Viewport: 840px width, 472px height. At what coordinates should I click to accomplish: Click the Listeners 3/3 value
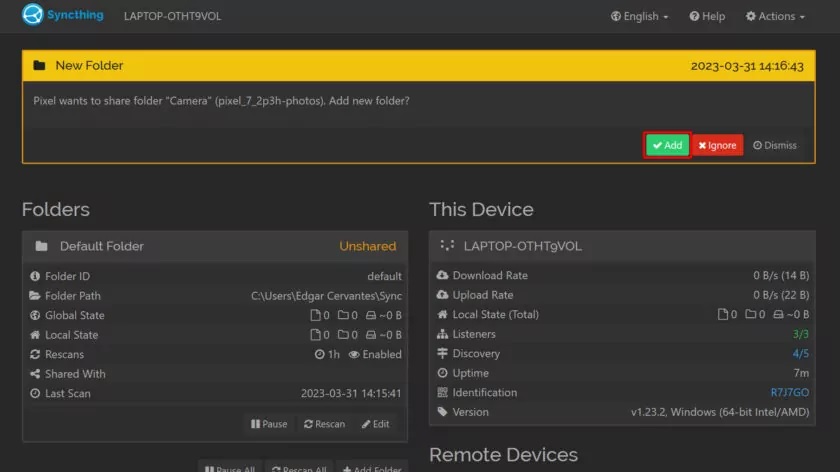tap(800, 334)
